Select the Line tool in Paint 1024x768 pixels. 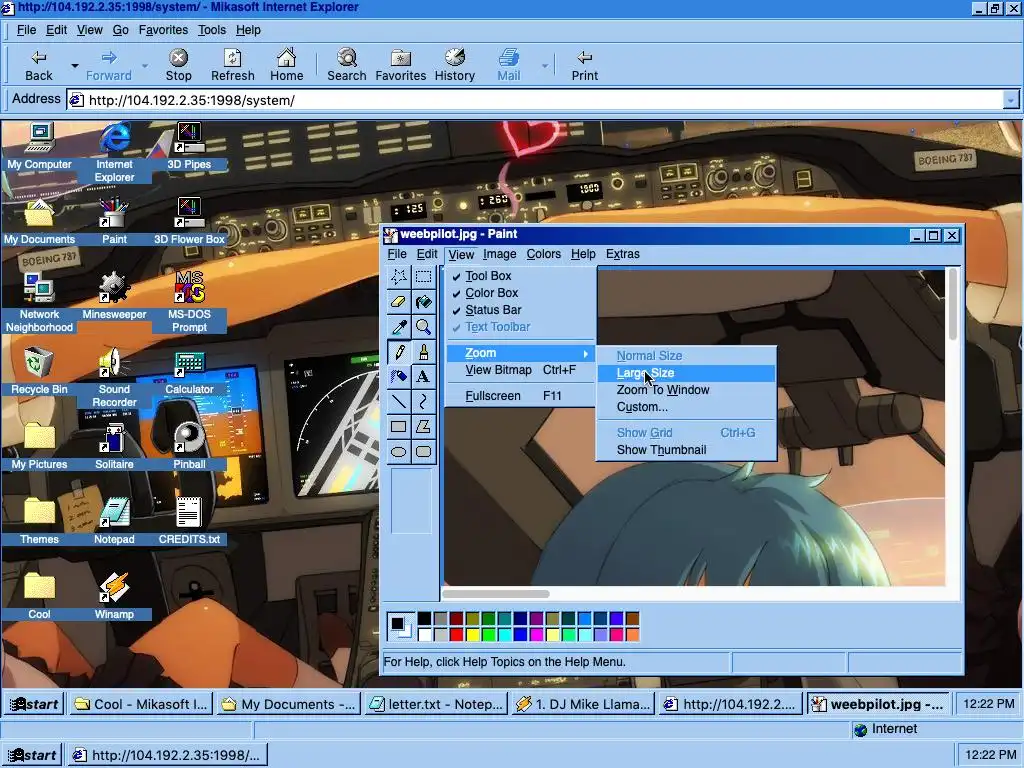tap(398, 402)
